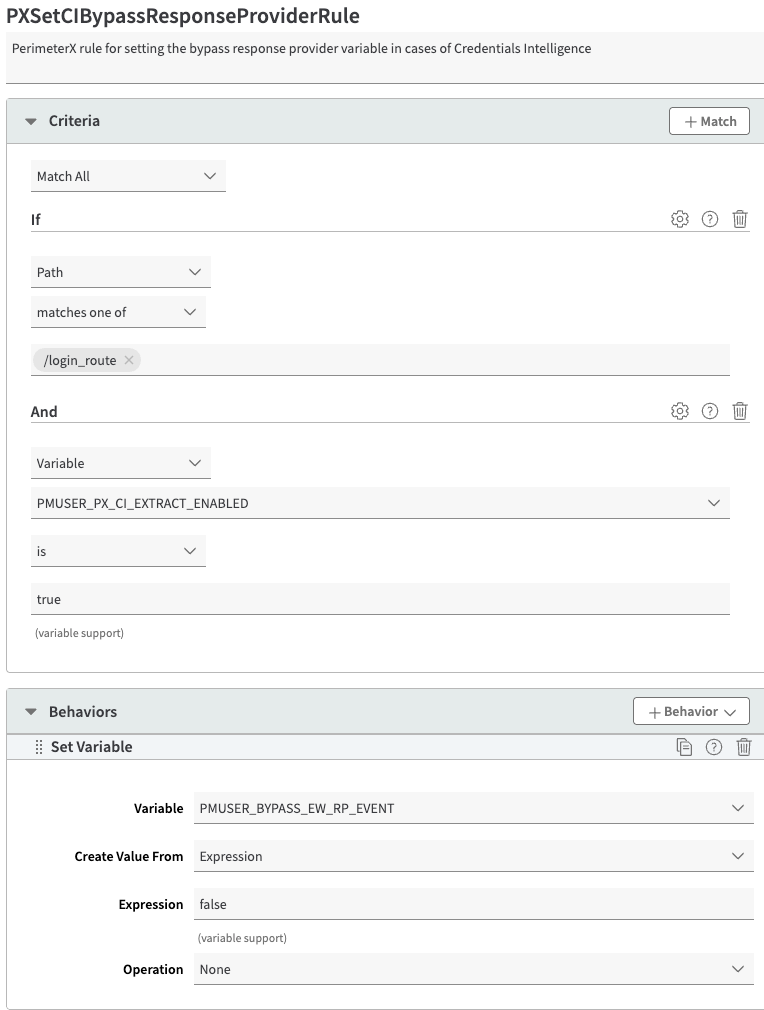764x1010 pixels.
Task: Delete the And condition with trash icon
Action: coord(740,411)
